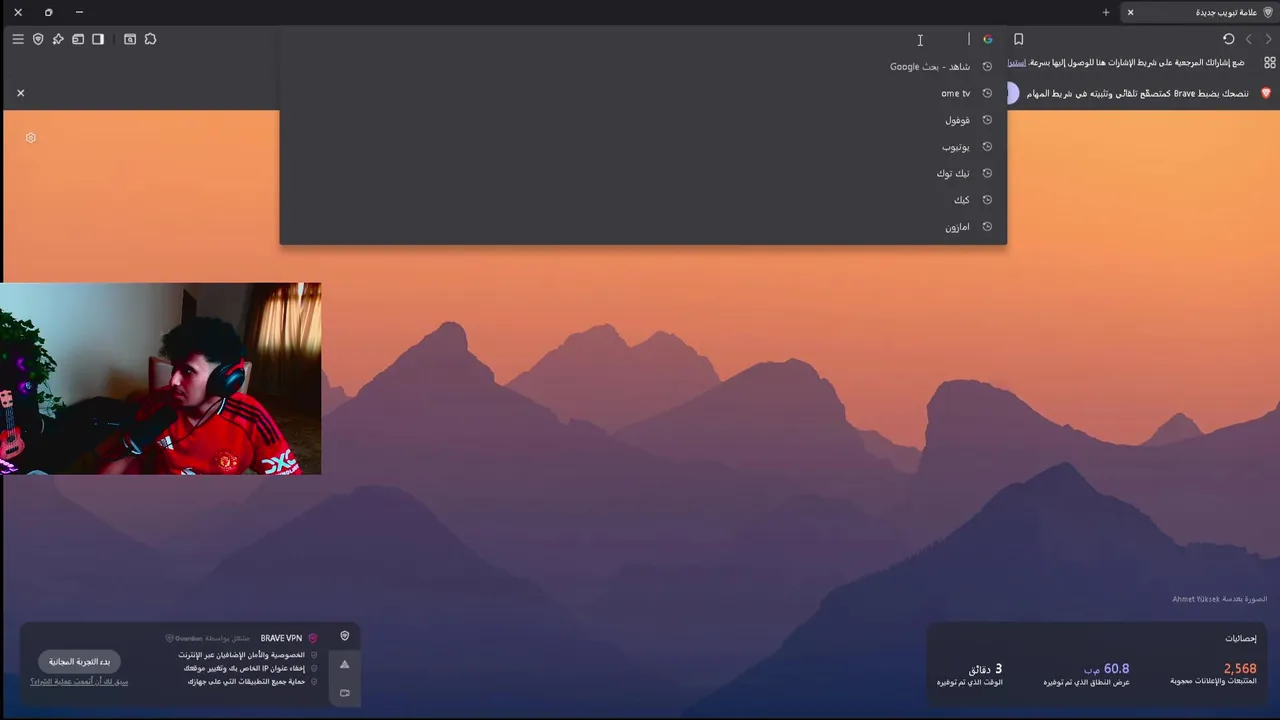Click the Google search engine icon

[x=987, y=39]
